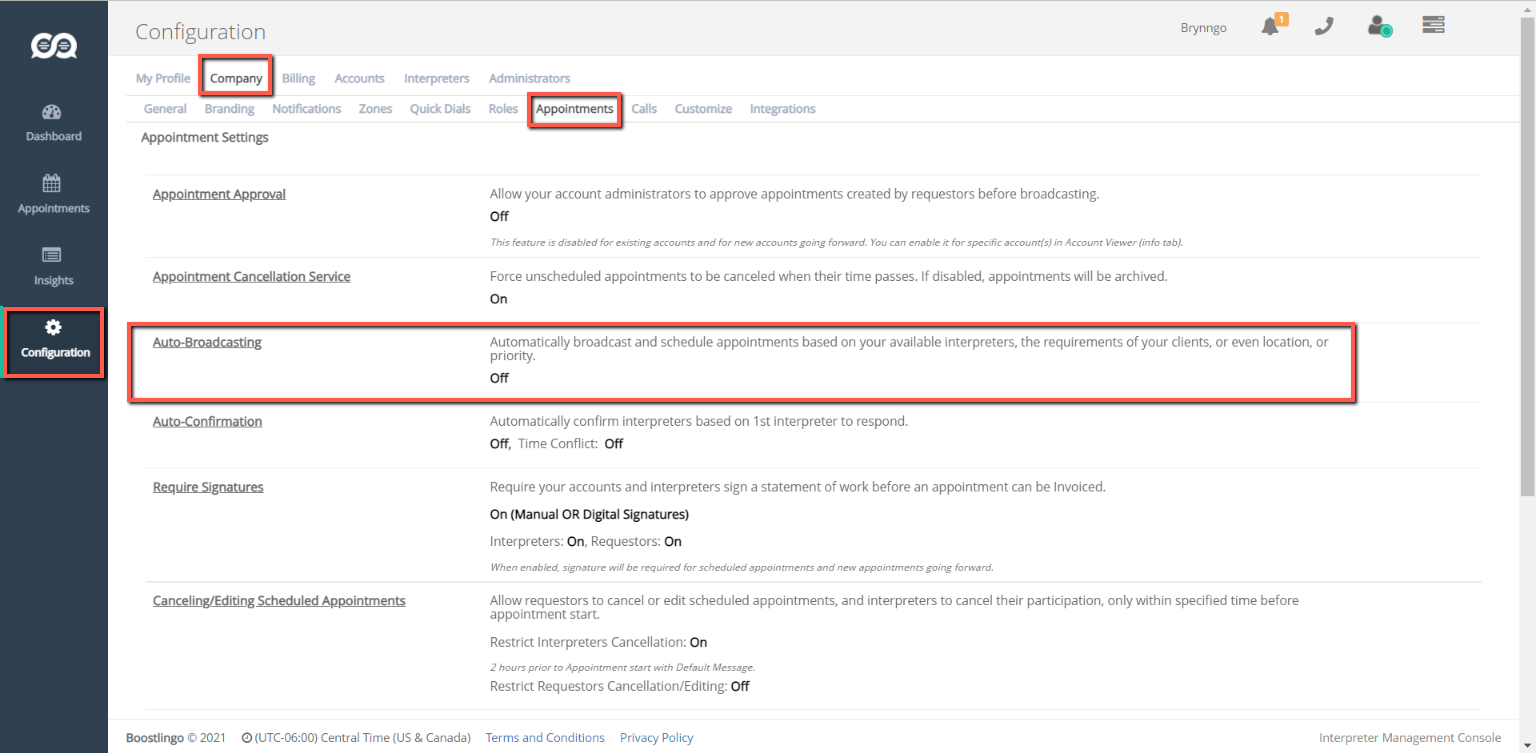The width and height of the screenshot is (1536, 753).
Task: Open the notifications bell
Action: [x=1271, y=27]
